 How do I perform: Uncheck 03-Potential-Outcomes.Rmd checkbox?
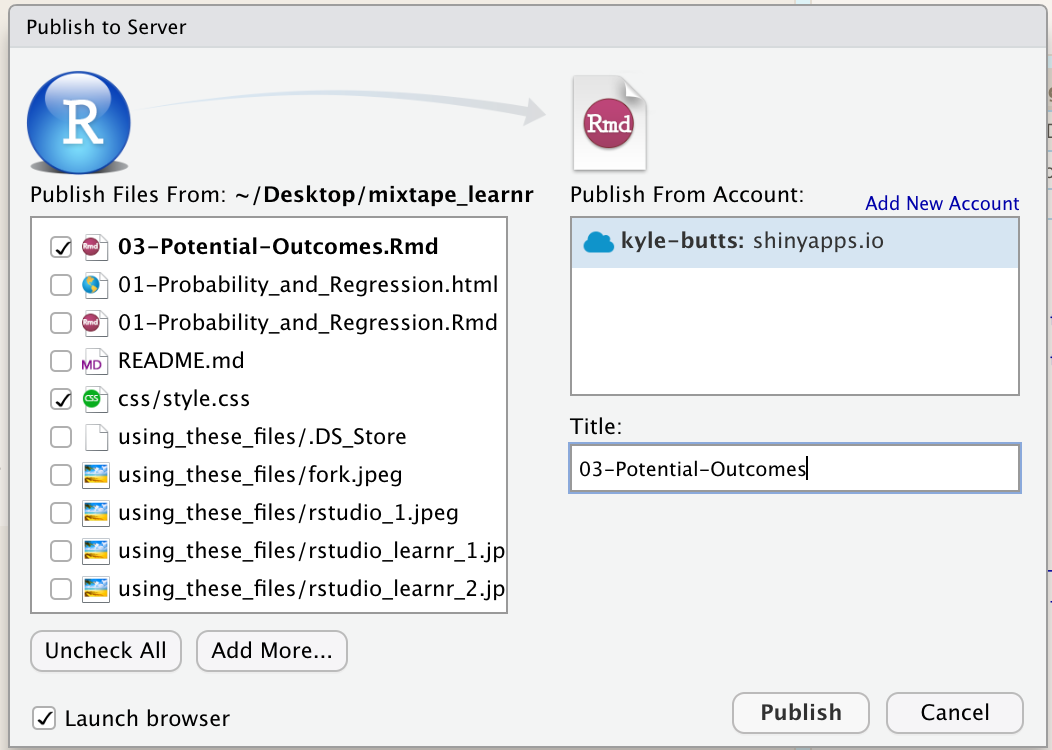(61, 248)
